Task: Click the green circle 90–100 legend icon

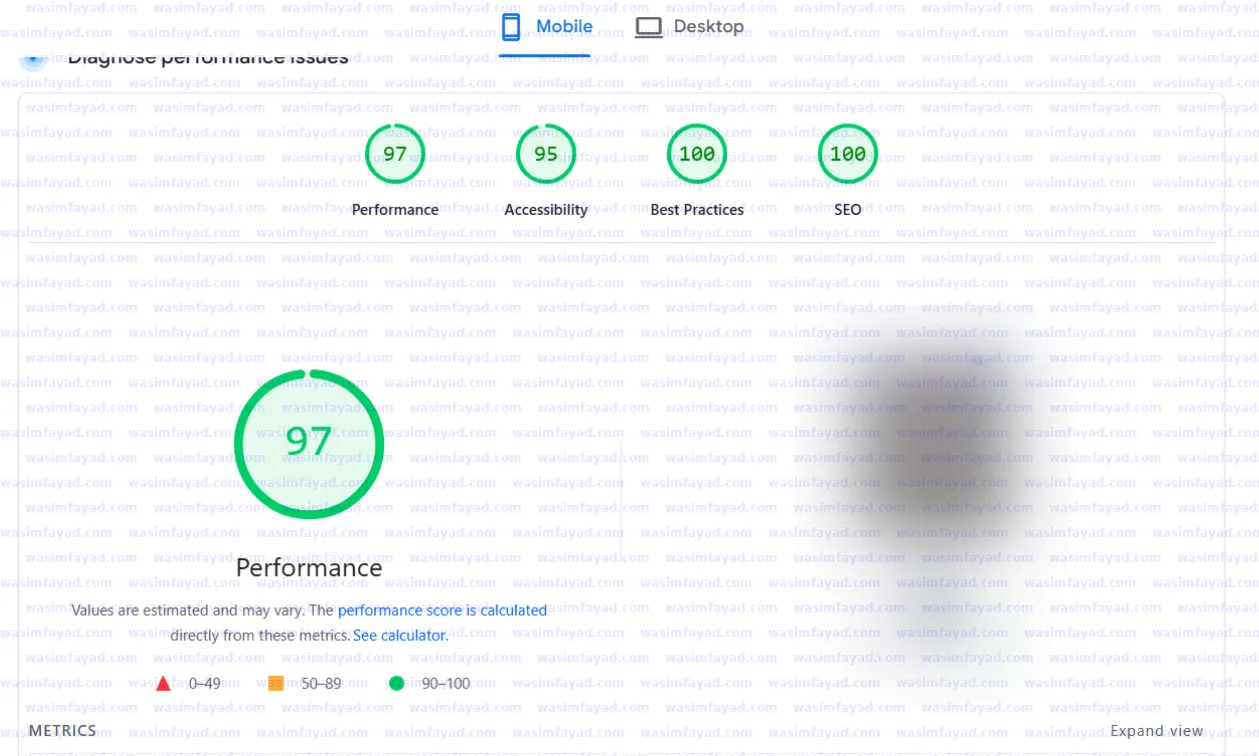Action: click(396, 684)
